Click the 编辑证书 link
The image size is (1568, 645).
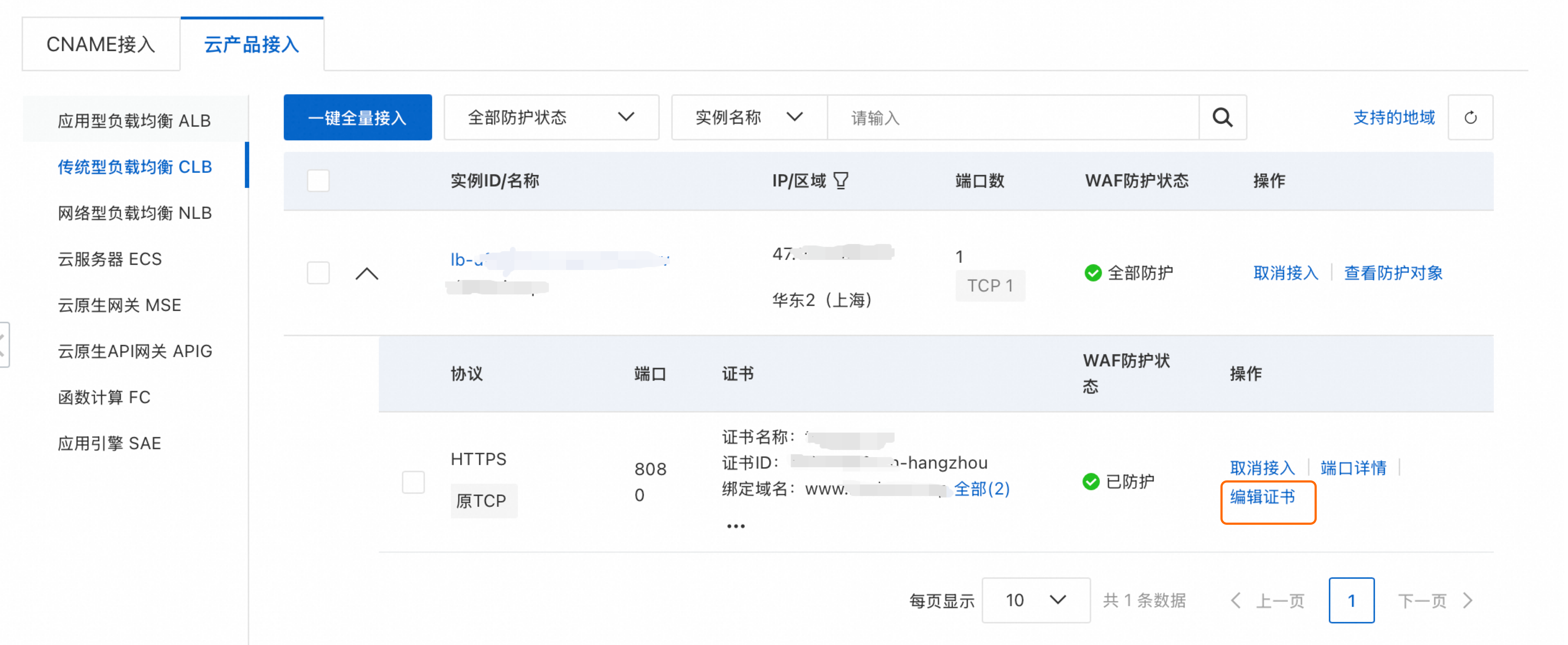click(1263, 497)
